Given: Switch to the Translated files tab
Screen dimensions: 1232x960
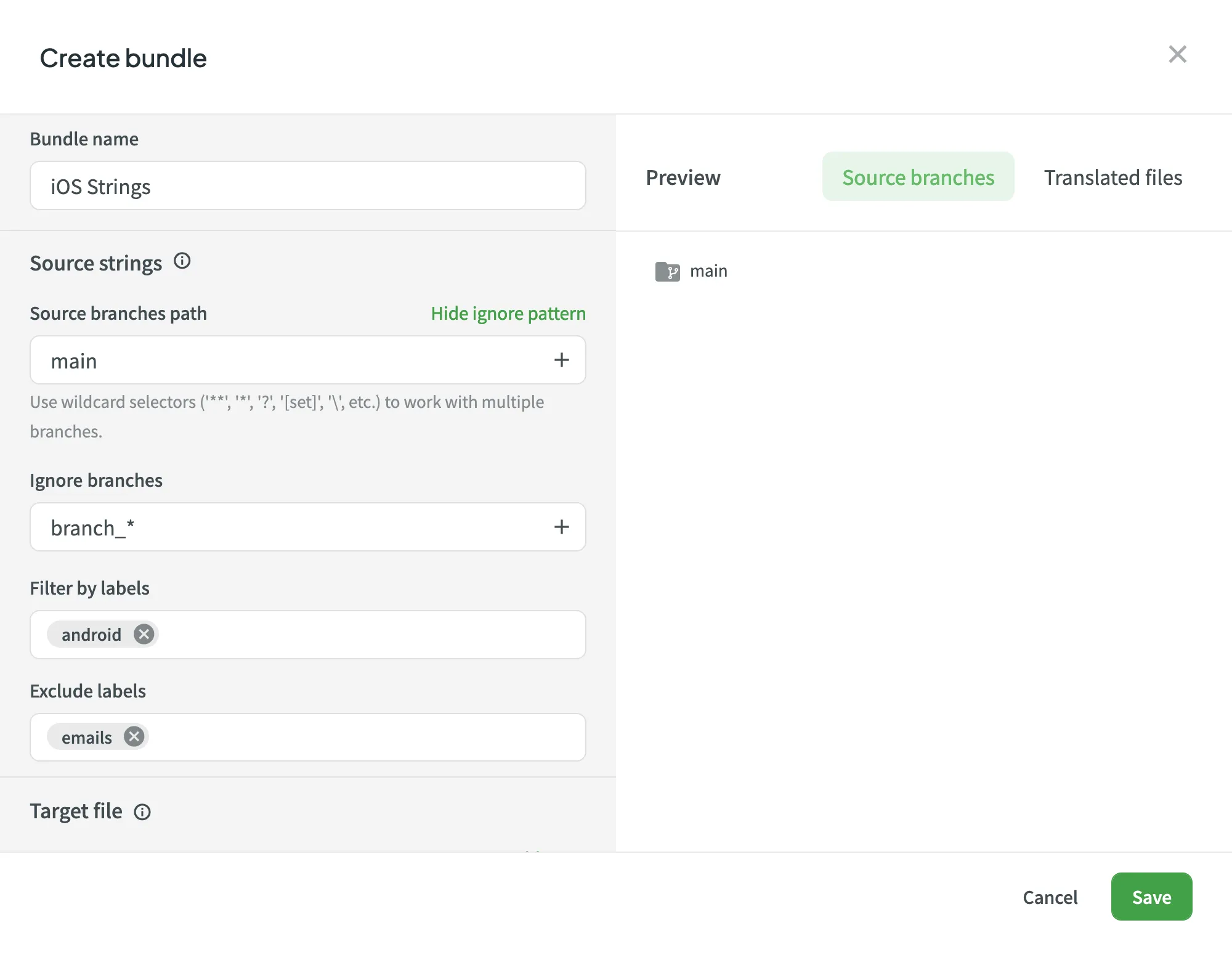Looking at the screenshot, I should [x=1113, y=176].
